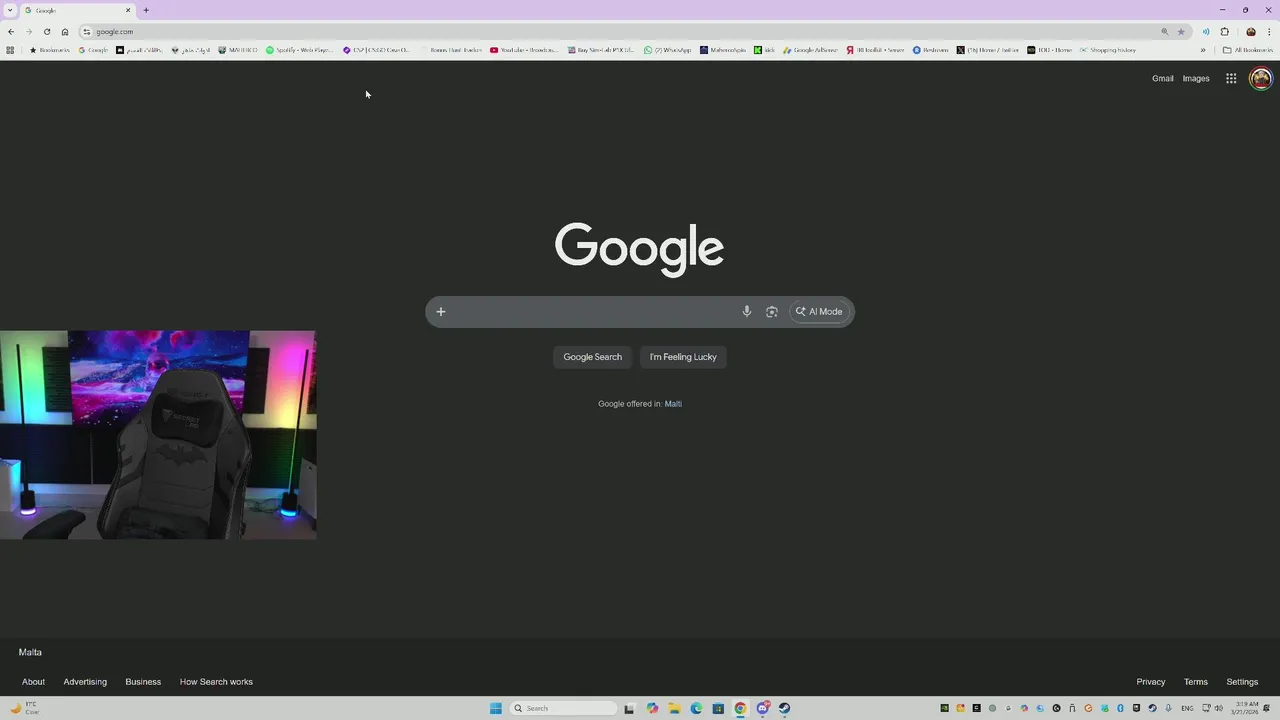Open the YouTube bookmark

tap(524, 50)
